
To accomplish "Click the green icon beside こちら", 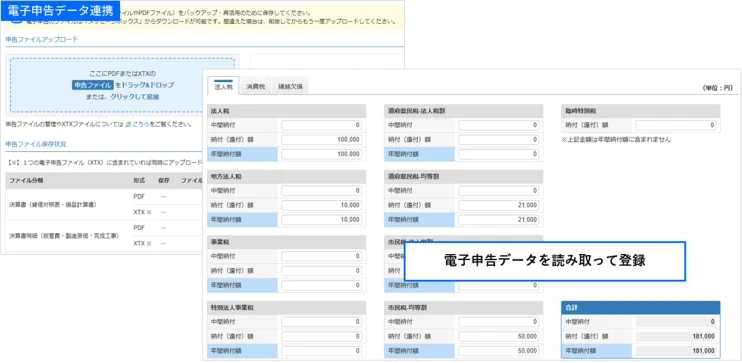I will 128,124.
